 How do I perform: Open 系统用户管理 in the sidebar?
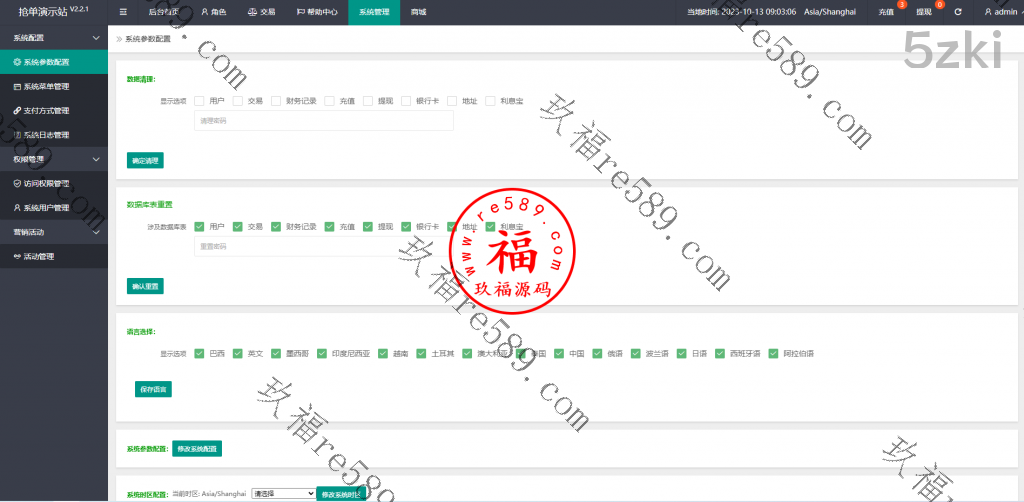[x=46, y=208]
